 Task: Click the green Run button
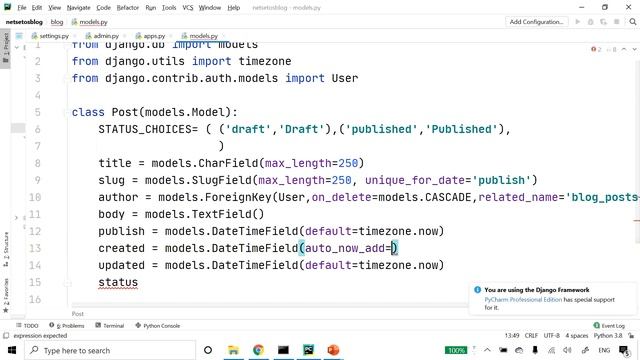tap(578, 22)
